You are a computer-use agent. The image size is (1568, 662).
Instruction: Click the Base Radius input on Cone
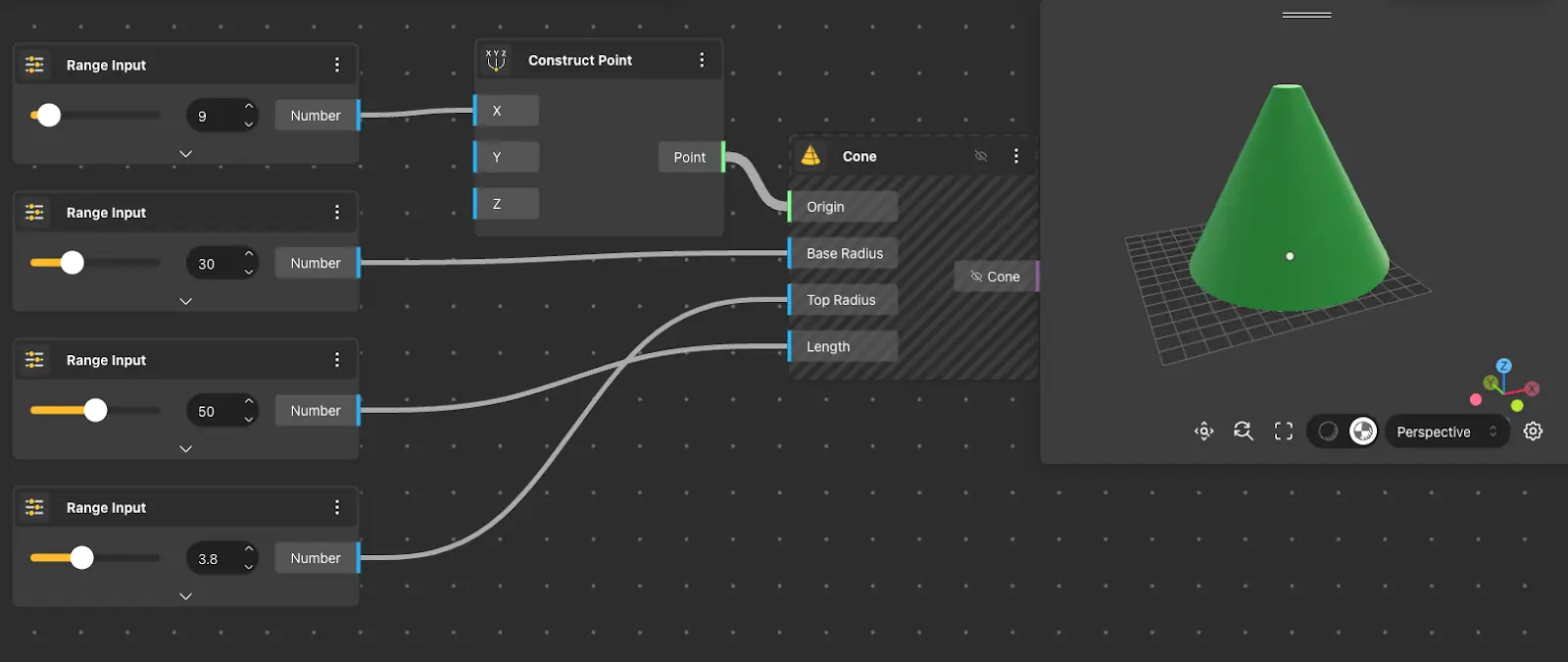[844, 253]
